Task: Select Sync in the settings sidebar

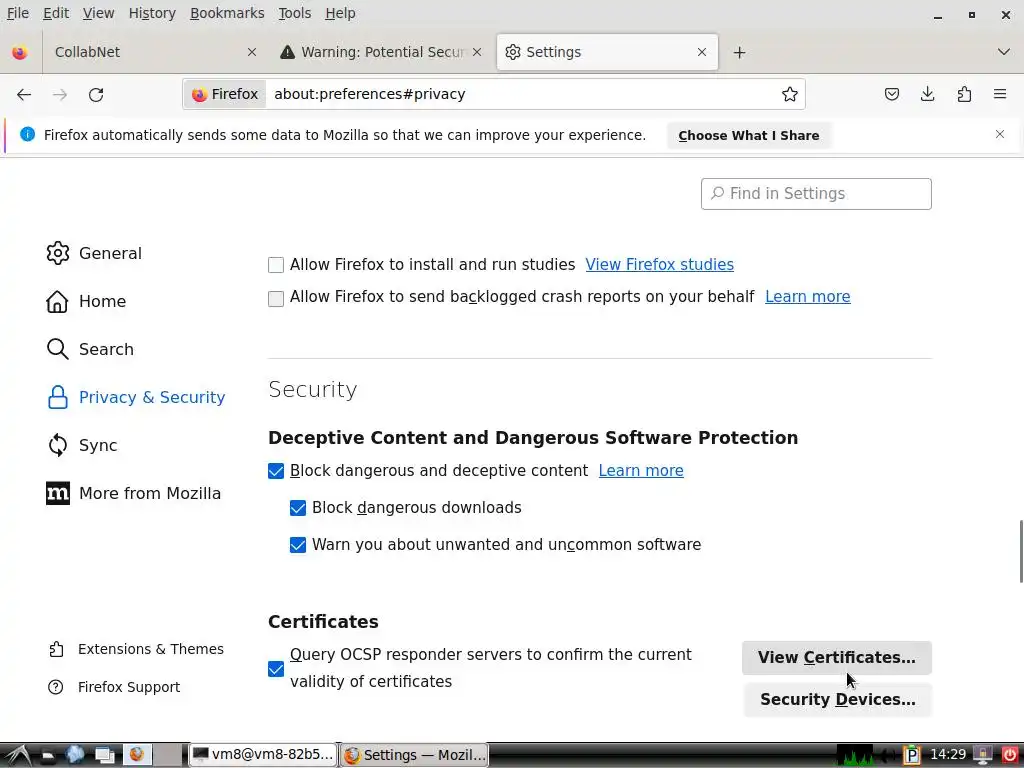Action: 98,445
